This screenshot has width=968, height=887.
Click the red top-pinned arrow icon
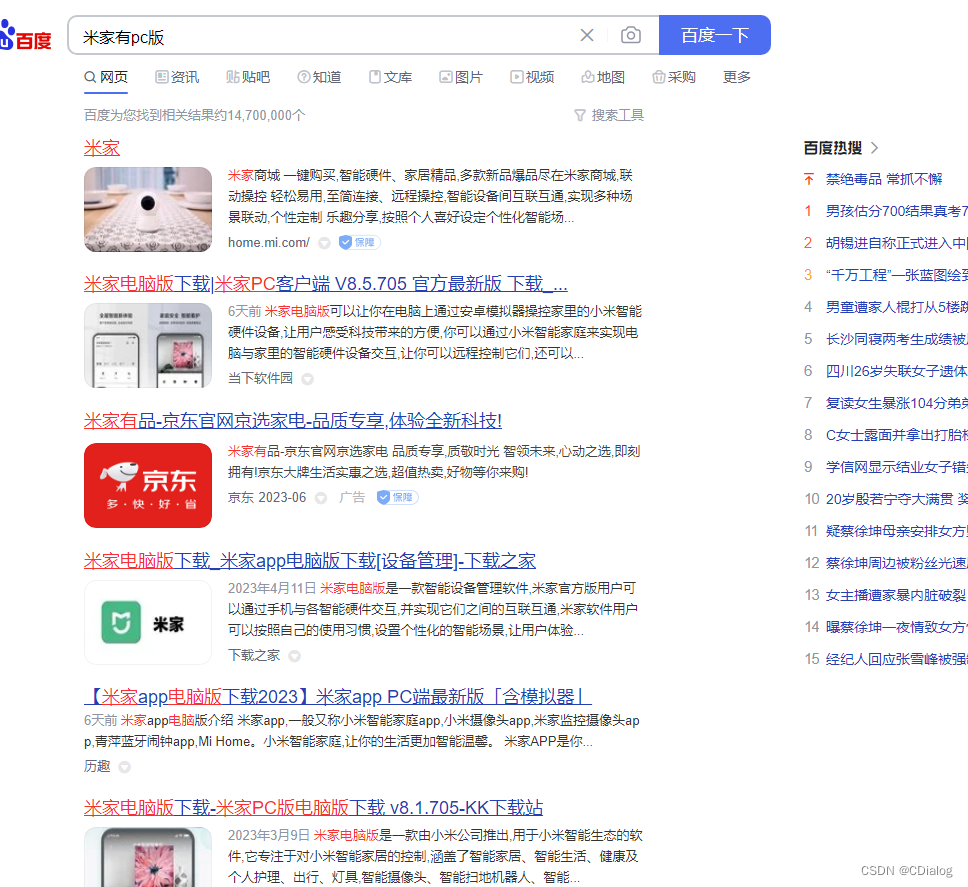pos(809,179)
